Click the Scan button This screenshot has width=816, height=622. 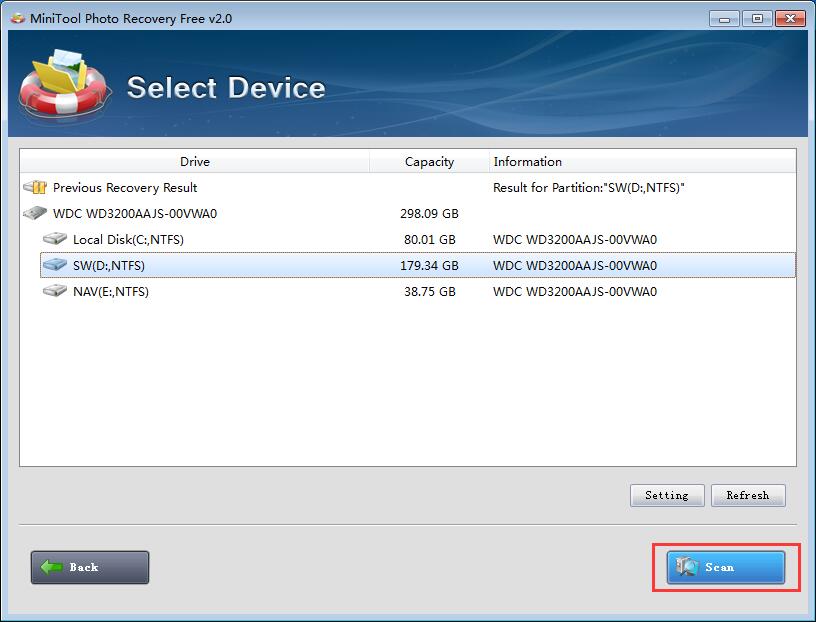[725, 567]
